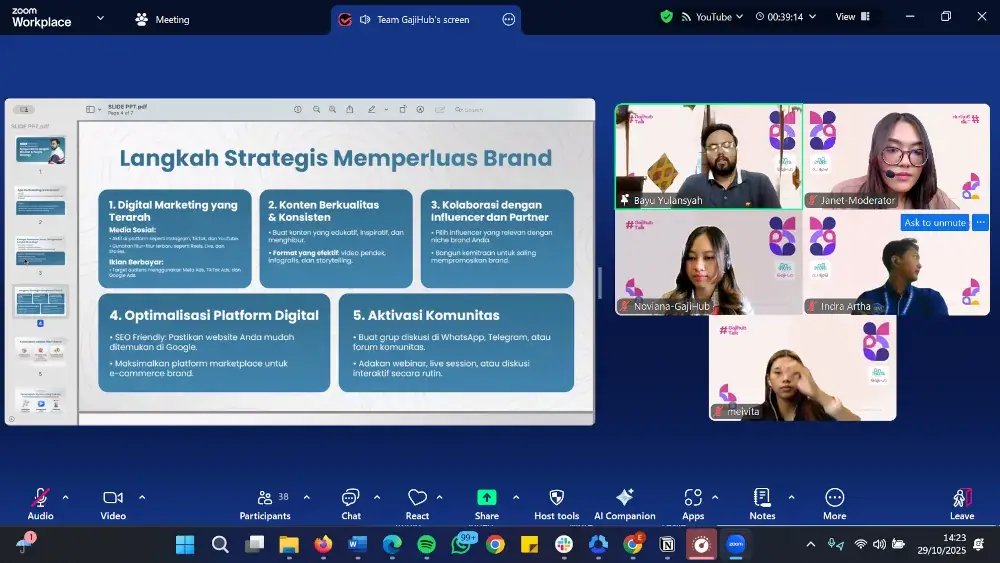Click green encryption shield icon

(666, 17)
